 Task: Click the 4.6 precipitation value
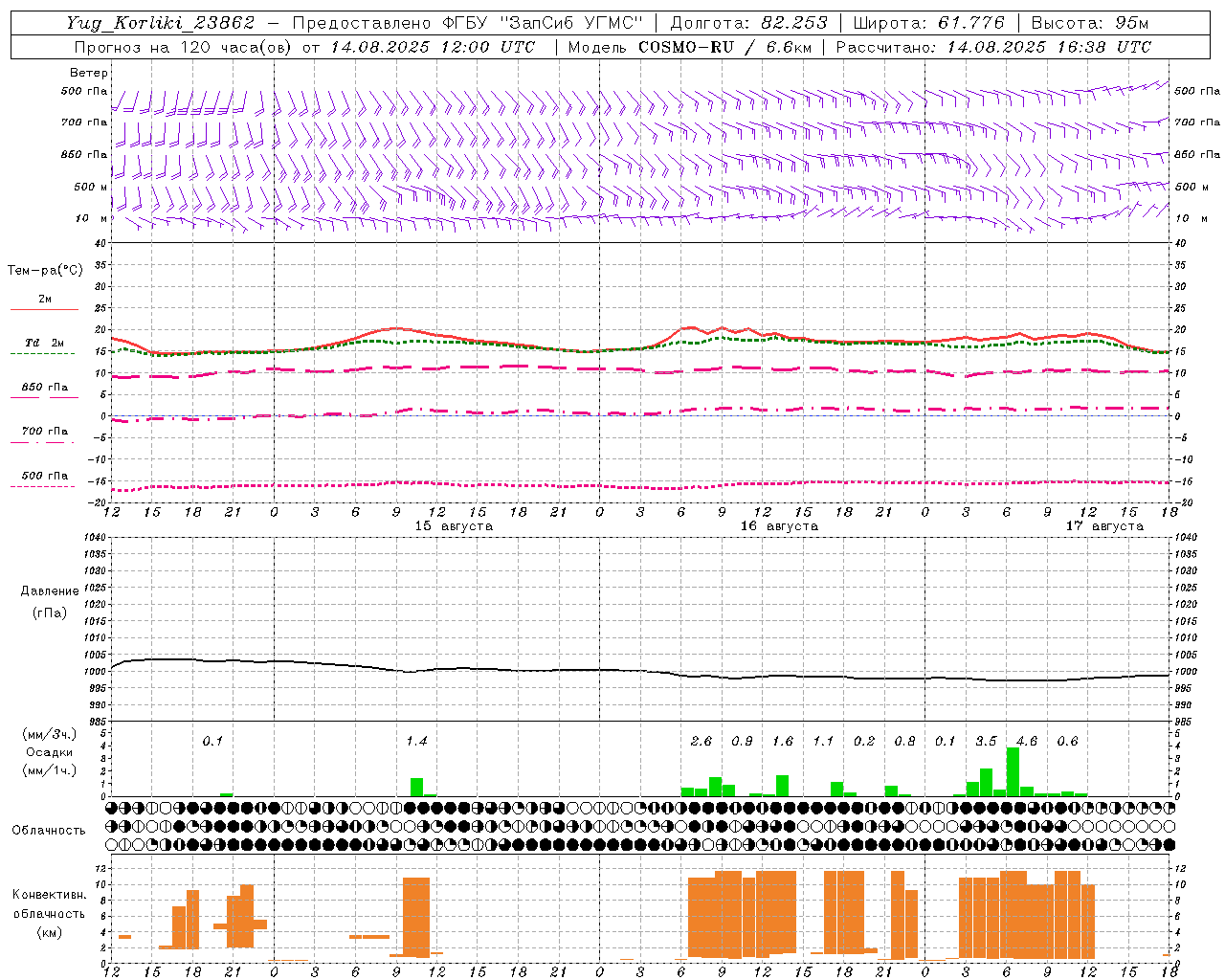1027,742
